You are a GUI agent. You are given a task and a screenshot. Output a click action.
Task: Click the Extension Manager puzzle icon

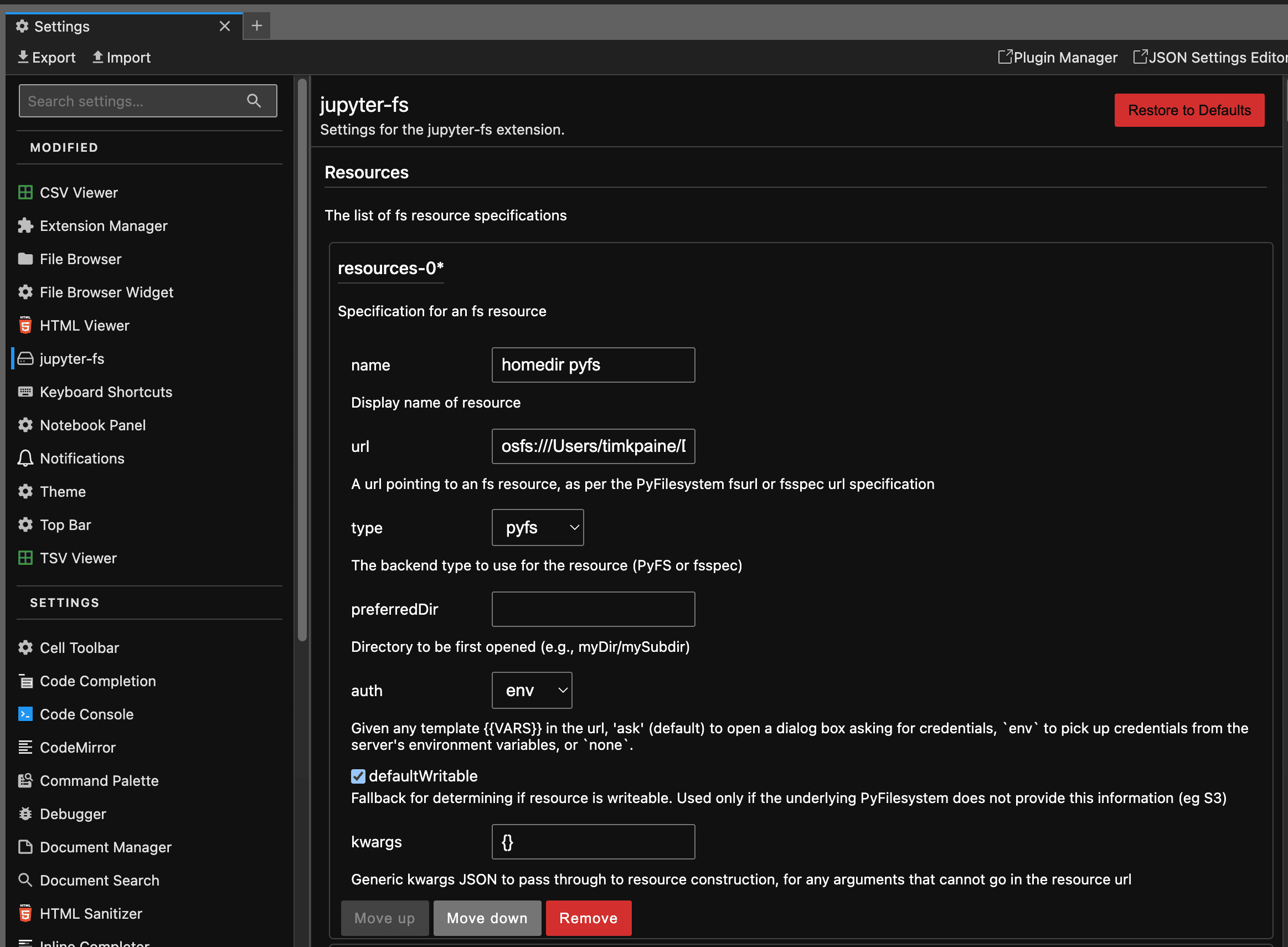(x=25, y=226)
